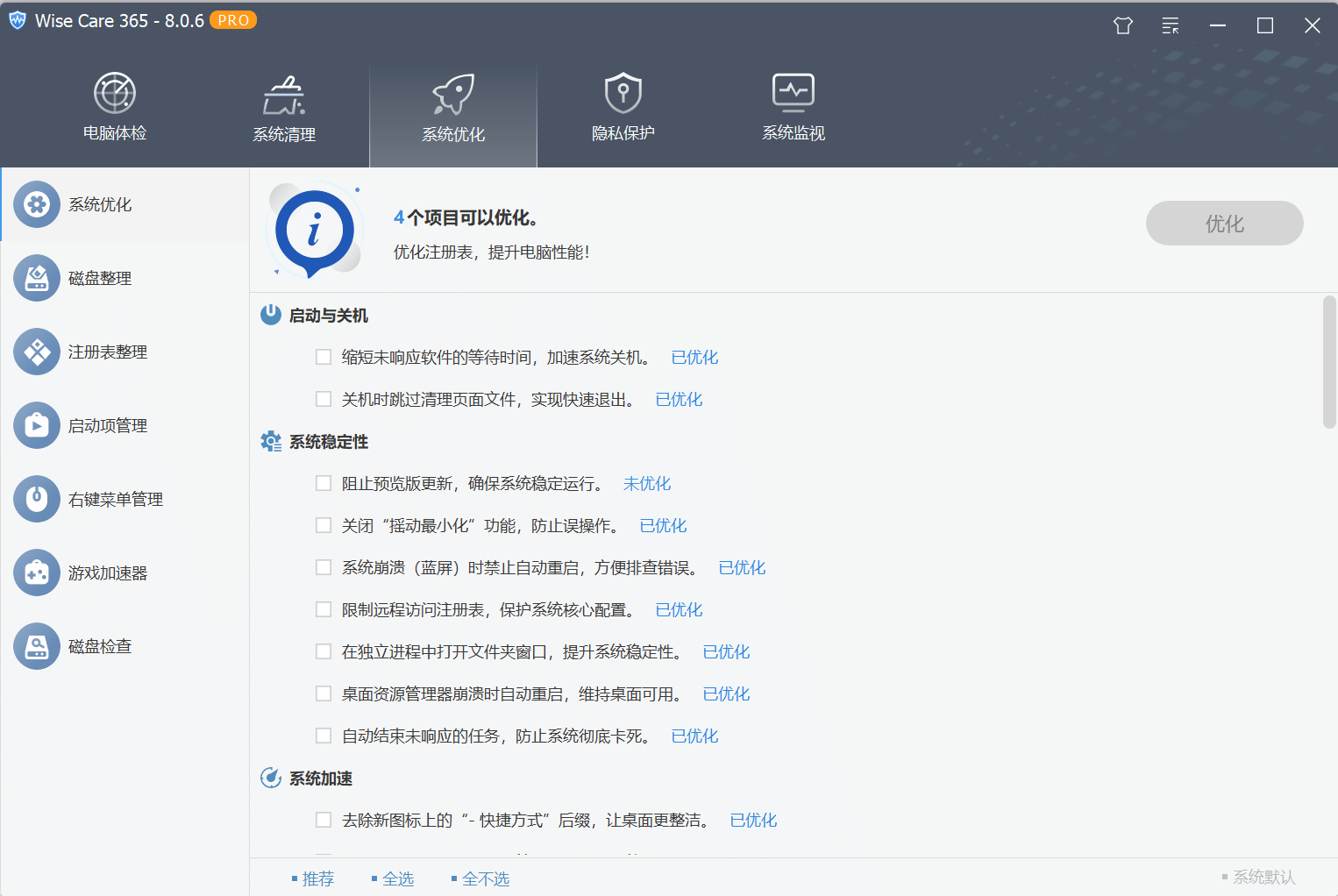Click the skin (shirt) icon in title bar
This screenshot has height=896, width=1338.
click(x=1123, y=25)
